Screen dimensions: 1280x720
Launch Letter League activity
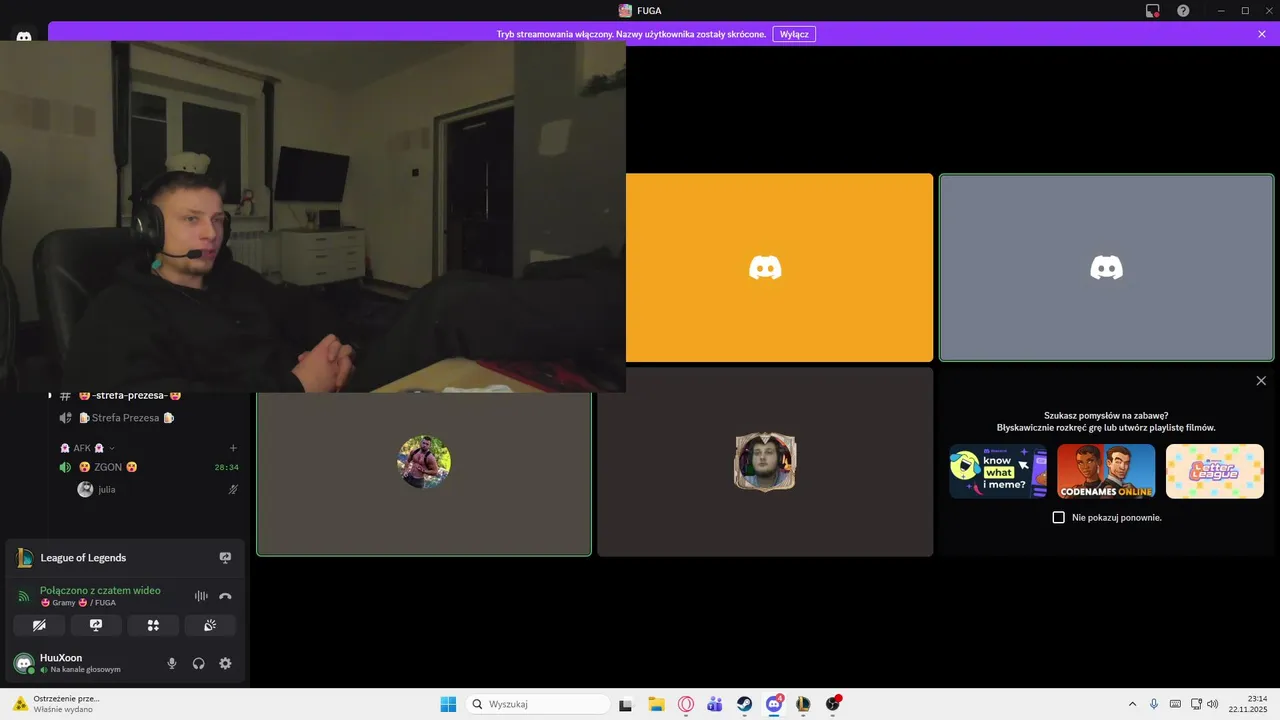tap(1214, 471)
